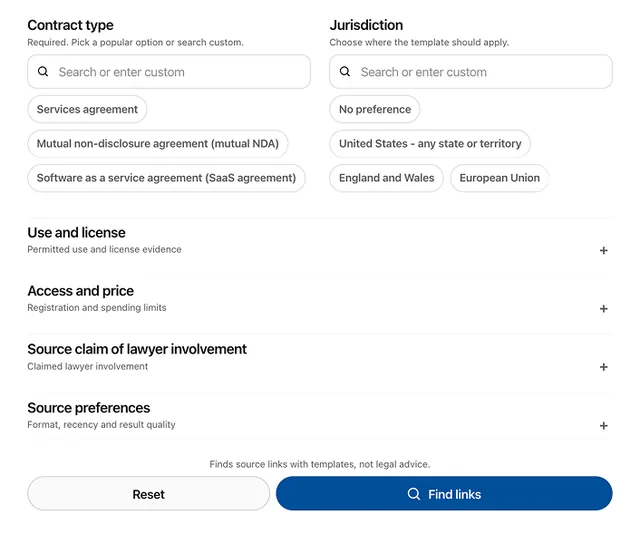Open the Source claim of lawyer involvement heading

coord(137,349)
